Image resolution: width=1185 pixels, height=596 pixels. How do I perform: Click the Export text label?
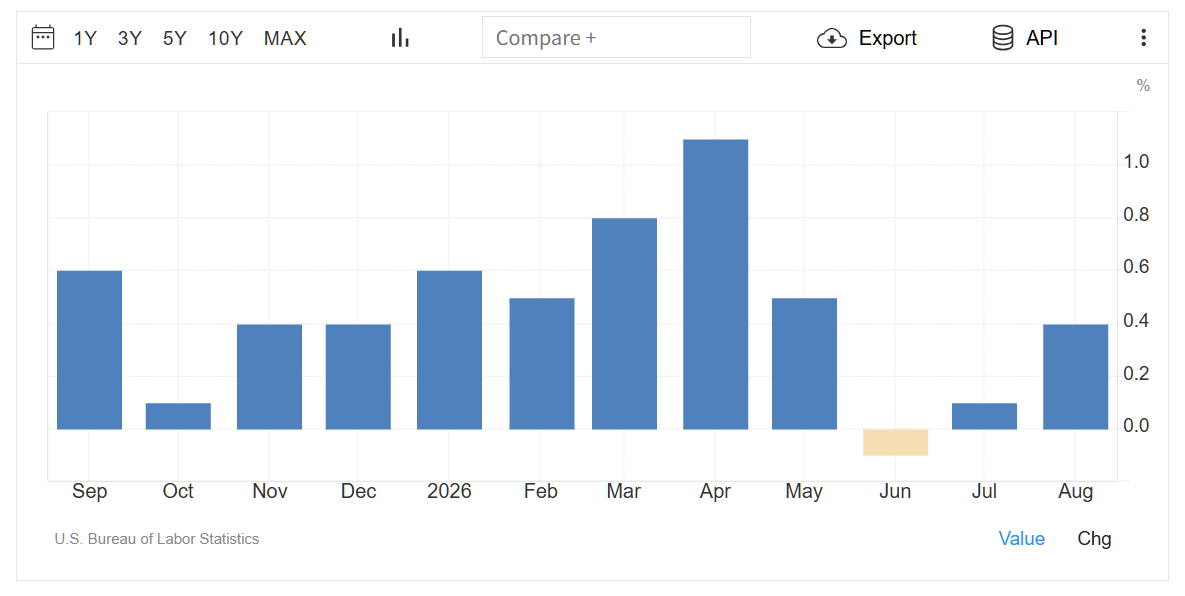click(887, 38)
